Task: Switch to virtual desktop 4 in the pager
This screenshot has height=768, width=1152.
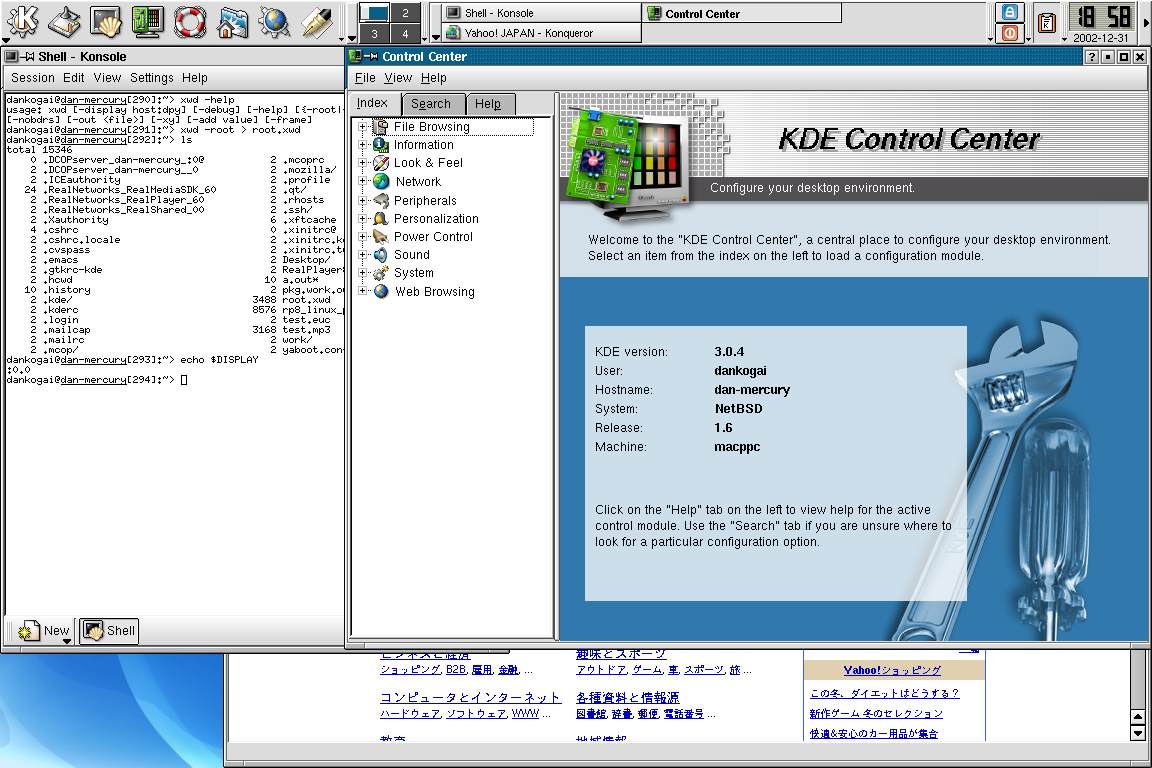Action: click(405, 33)
